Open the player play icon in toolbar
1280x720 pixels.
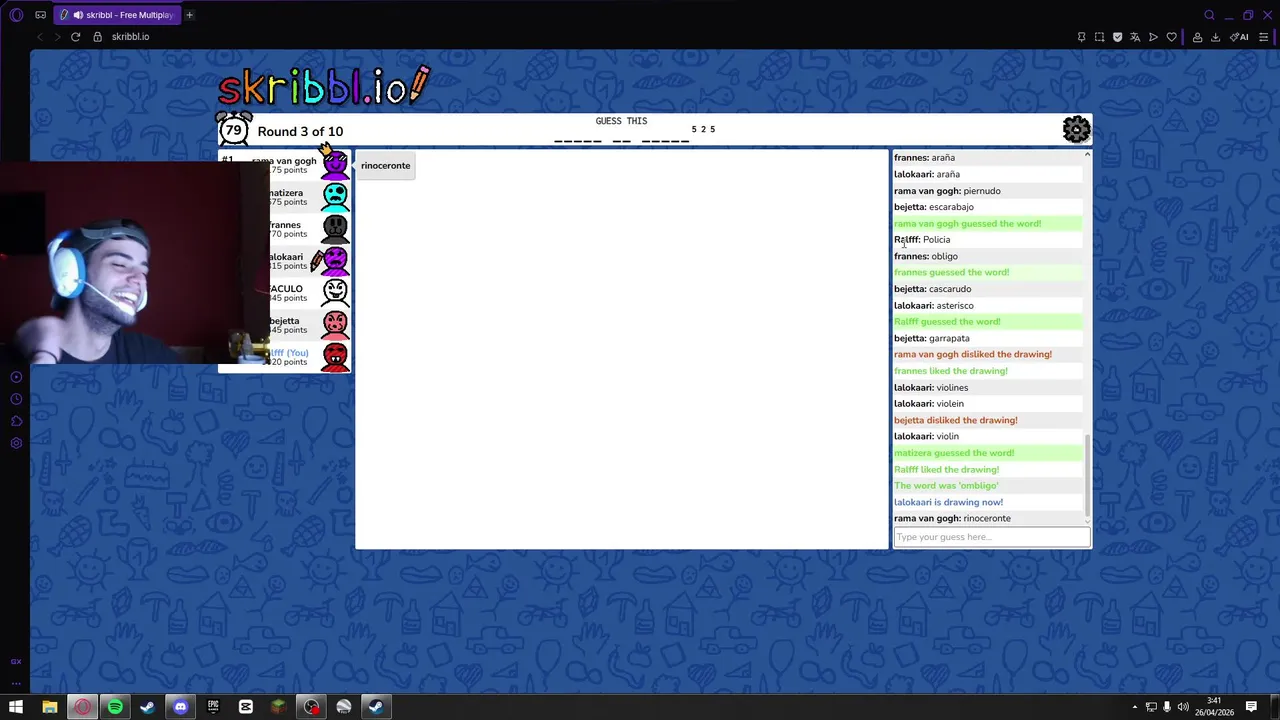[1153, 37]
